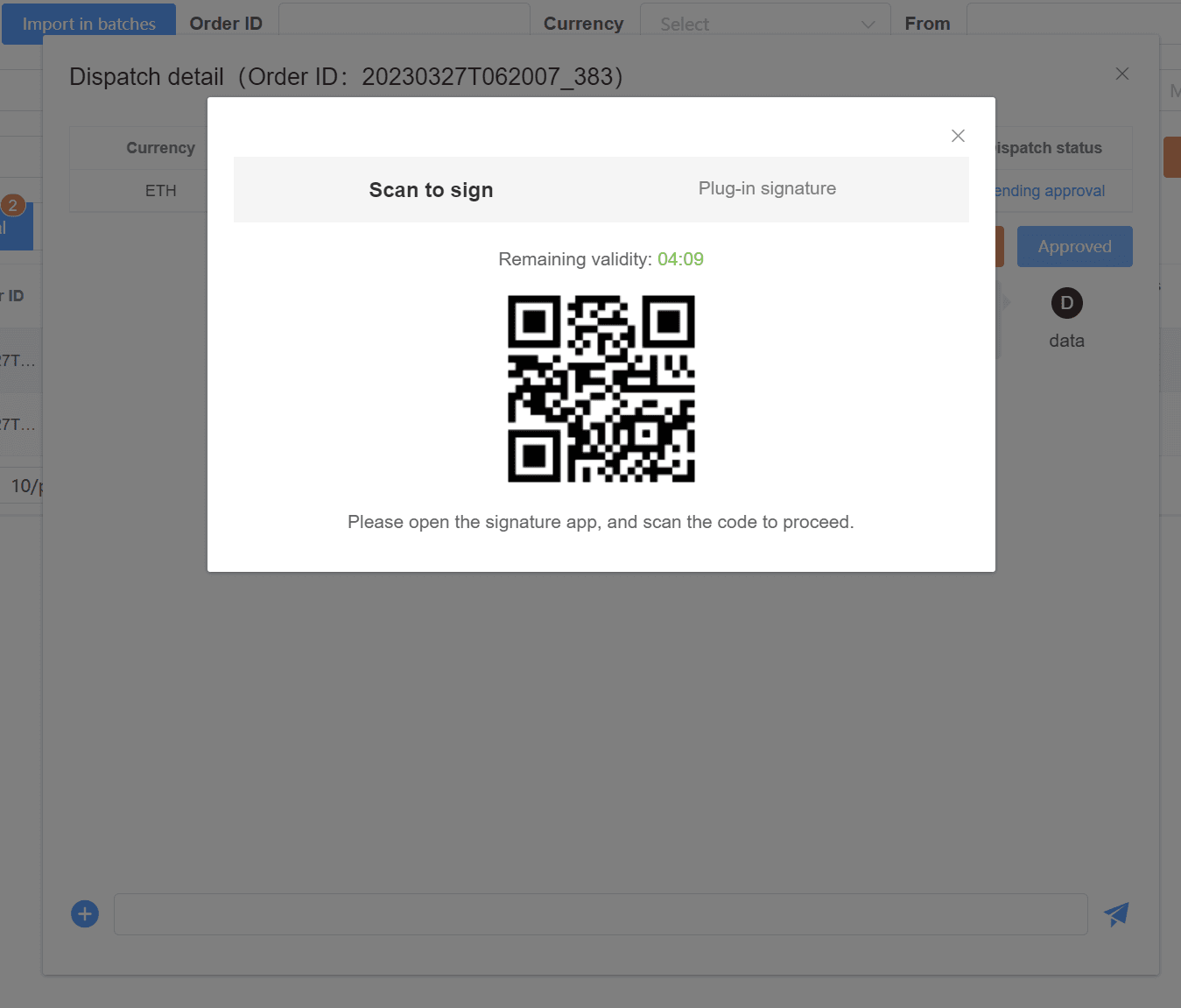
Task: Select the Scan to sign tab
Action: point(431,189)
